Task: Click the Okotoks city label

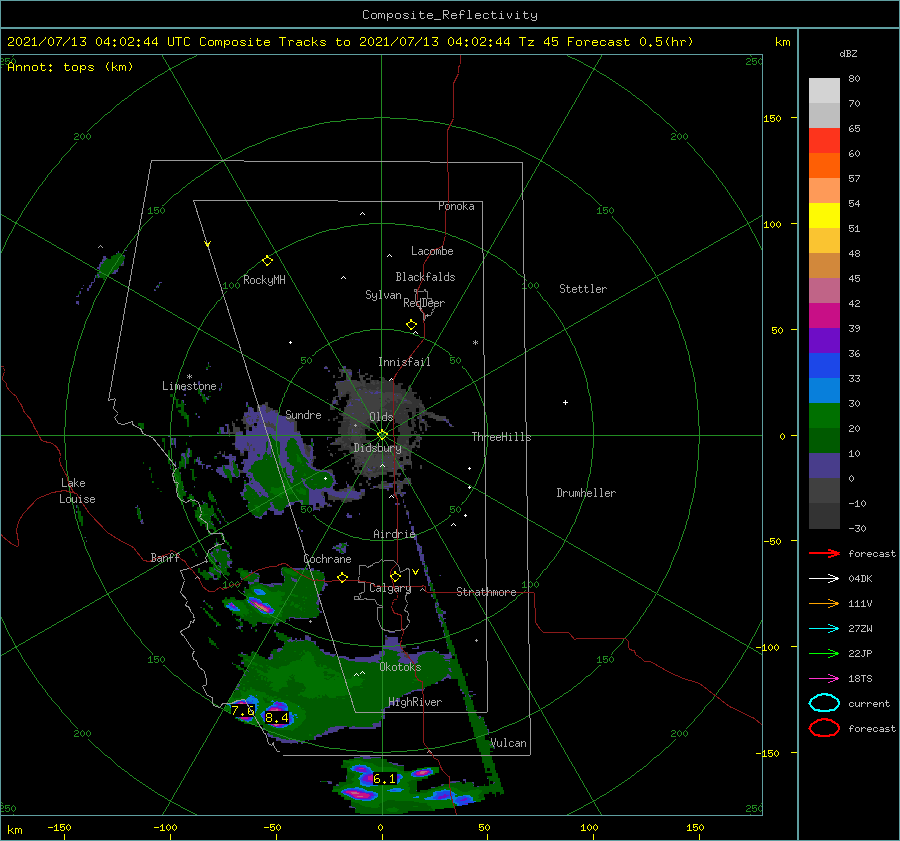Action: [400, 667]
